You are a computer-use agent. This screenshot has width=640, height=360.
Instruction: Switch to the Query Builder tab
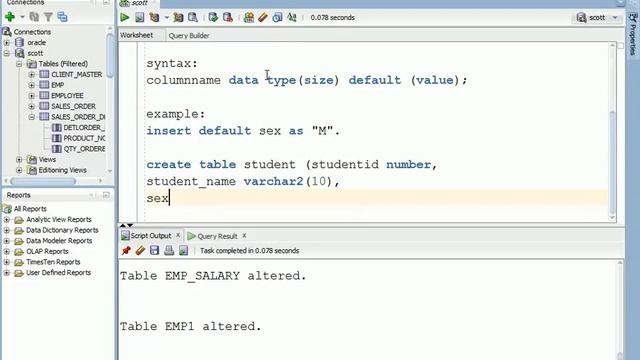pyautogui.click(x=189, y=36)
